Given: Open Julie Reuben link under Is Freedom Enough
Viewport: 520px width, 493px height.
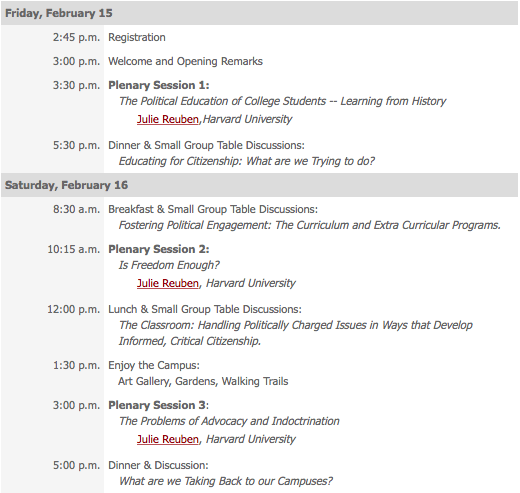Looking at the screenshot, I should click(168, 283).
